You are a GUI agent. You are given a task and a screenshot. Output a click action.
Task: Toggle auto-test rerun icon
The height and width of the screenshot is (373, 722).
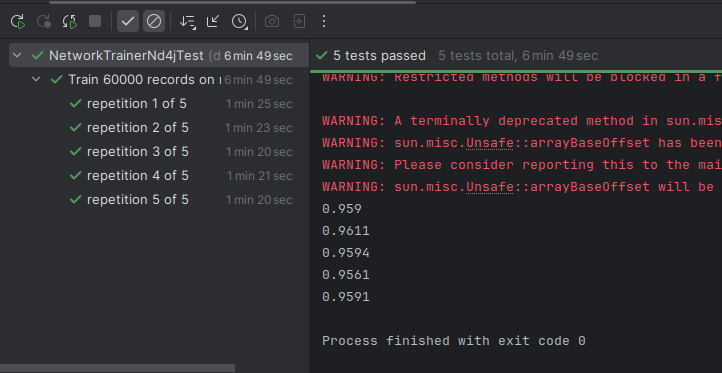70,21
